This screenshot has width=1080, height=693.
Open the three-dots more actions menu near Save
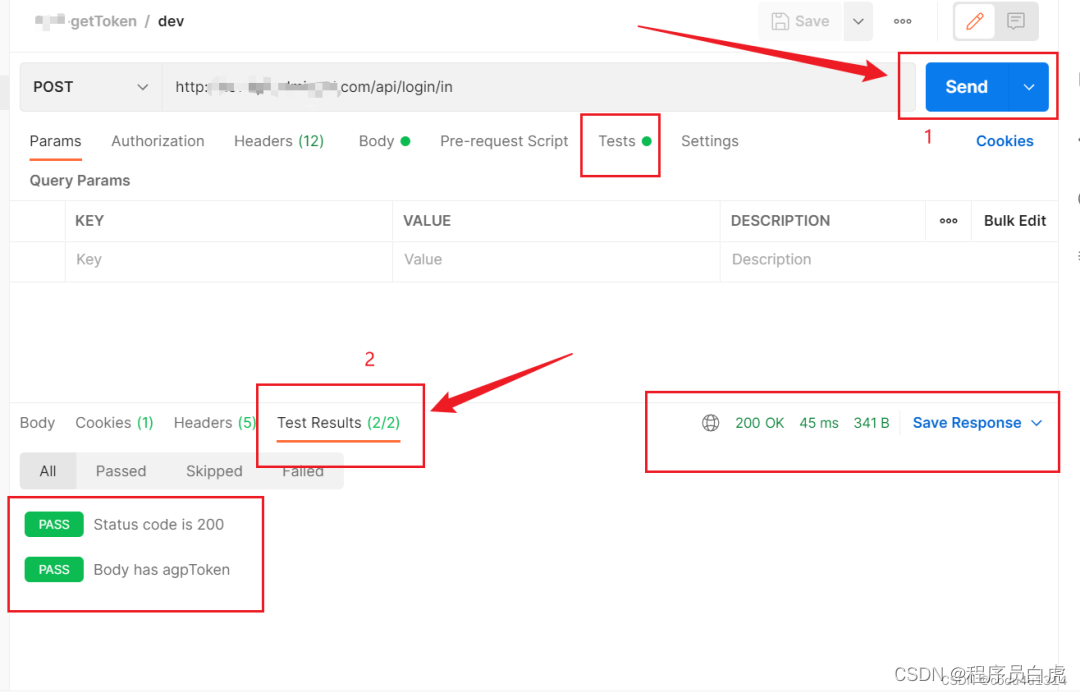tap(902, 21)
